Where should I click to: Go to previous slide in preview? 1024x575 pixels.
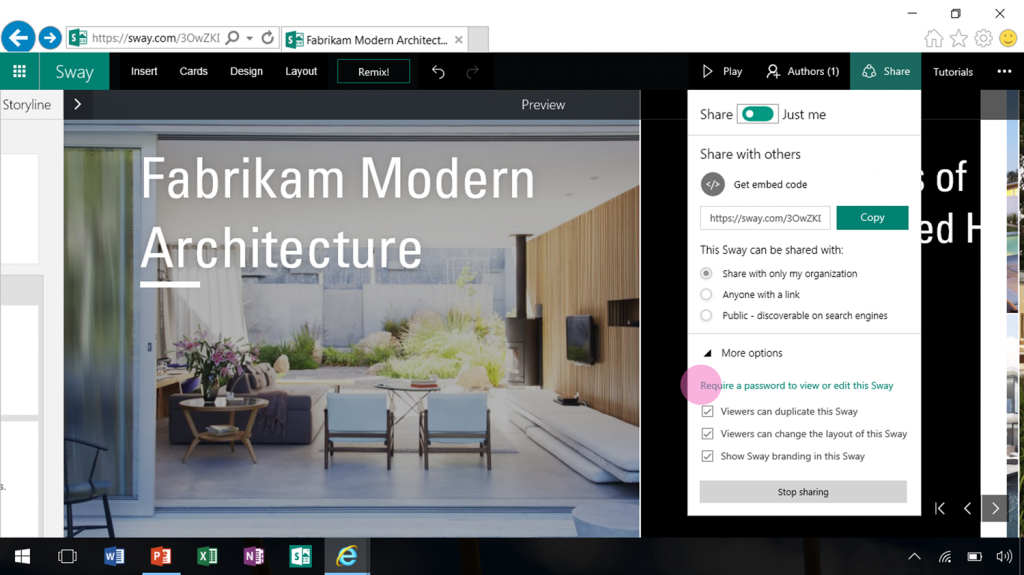968,508
